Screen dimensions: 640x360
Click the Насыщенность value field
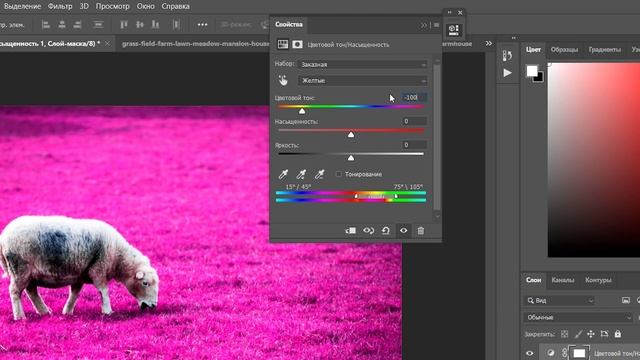coord(414,121)
